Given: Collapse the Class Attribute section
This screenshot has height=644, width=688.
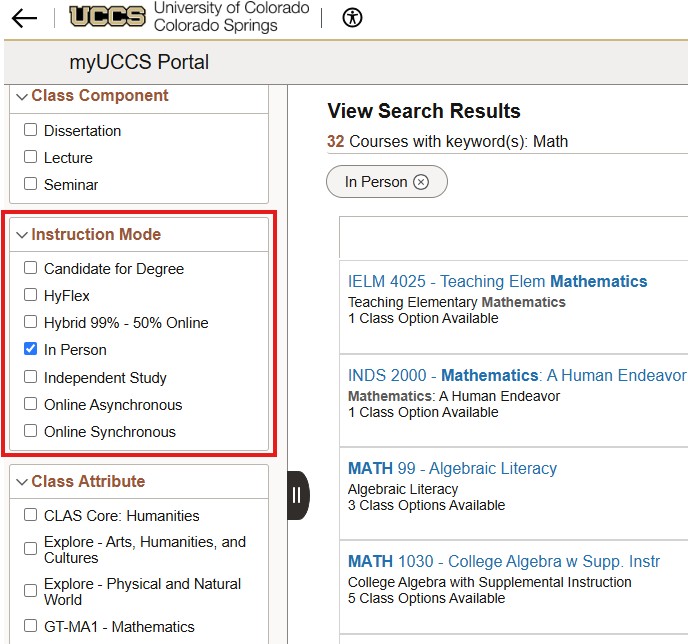Looking at the screenshot, I should click(x=22, y=482).
